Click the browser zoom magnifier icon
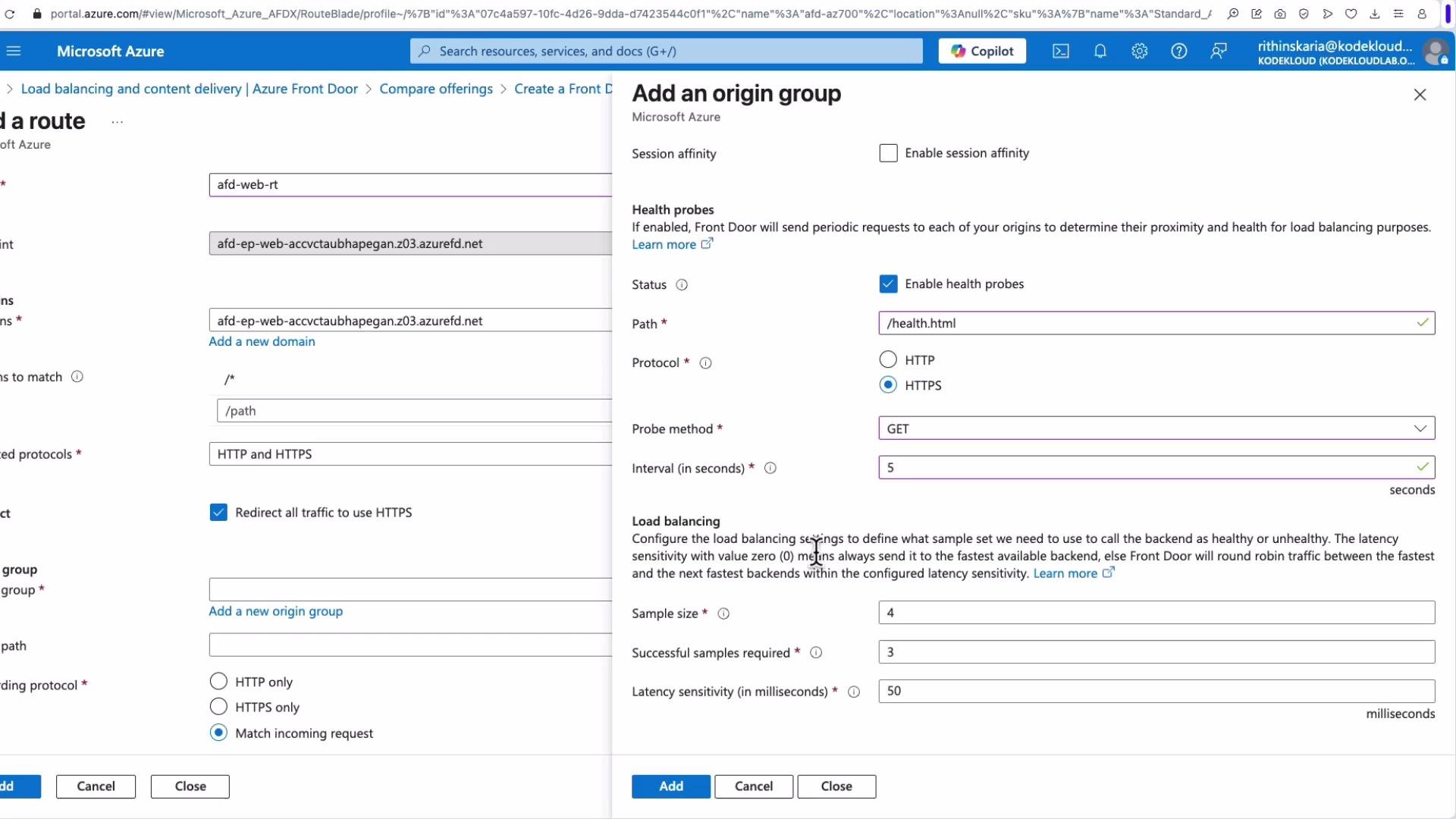The height and width of the screenshot is (819, 1456). point(1233,14)
